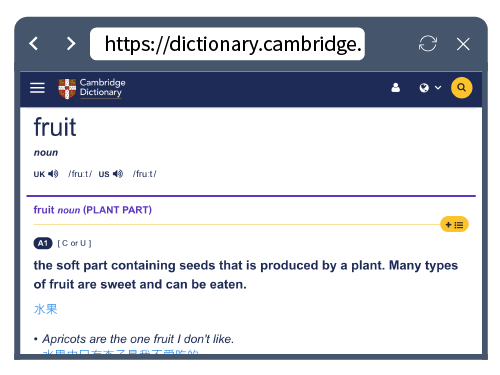Click the [C or U] grammar label
Image resolution: width=500 pixels, height=375 pixels.
[74, 243]
